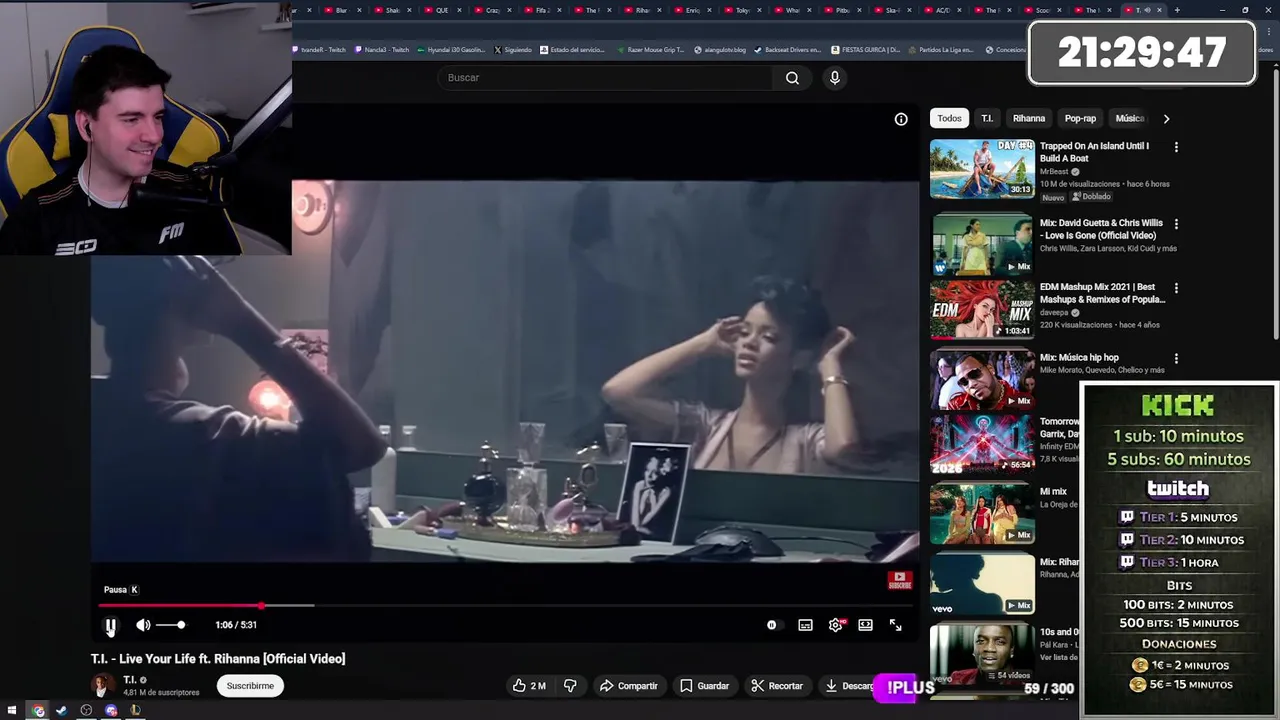Open League of Legends taskbar icon
The image size is (1280, 720).
click(x=135, y=711)
